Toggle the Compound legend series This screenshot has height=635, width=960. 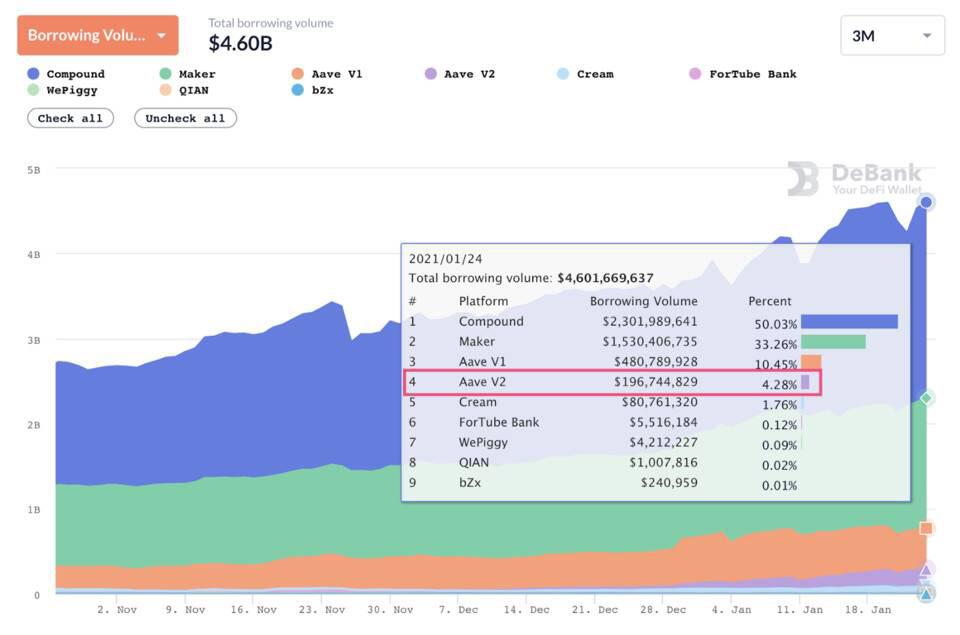click(x=66, y=74)
